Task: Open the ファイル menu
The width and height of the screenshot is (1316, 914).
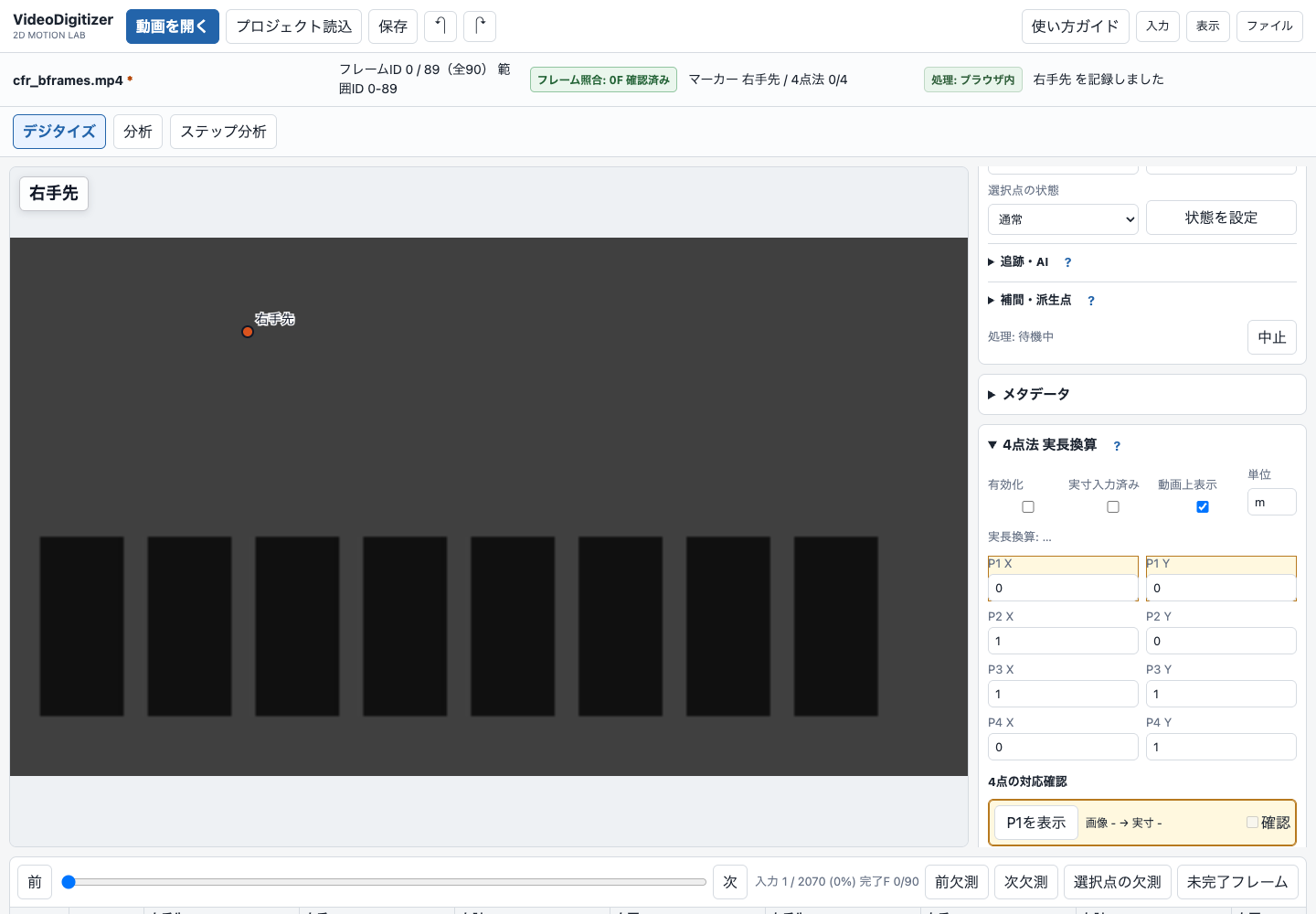Action: (x=1269, y=27)
